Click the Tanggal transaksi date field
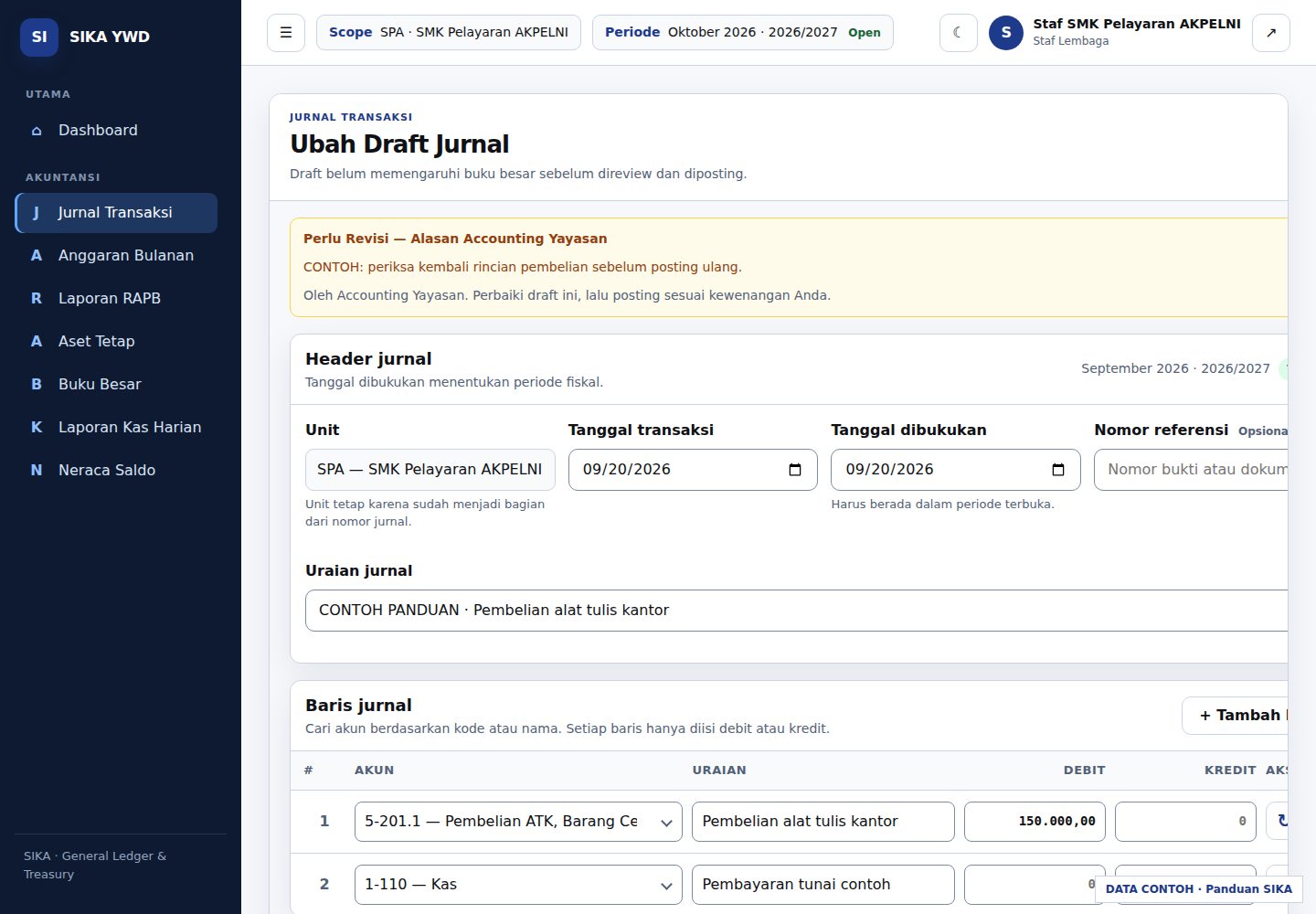The height and width of the screenshot is (914, 1316). point(693,470)
